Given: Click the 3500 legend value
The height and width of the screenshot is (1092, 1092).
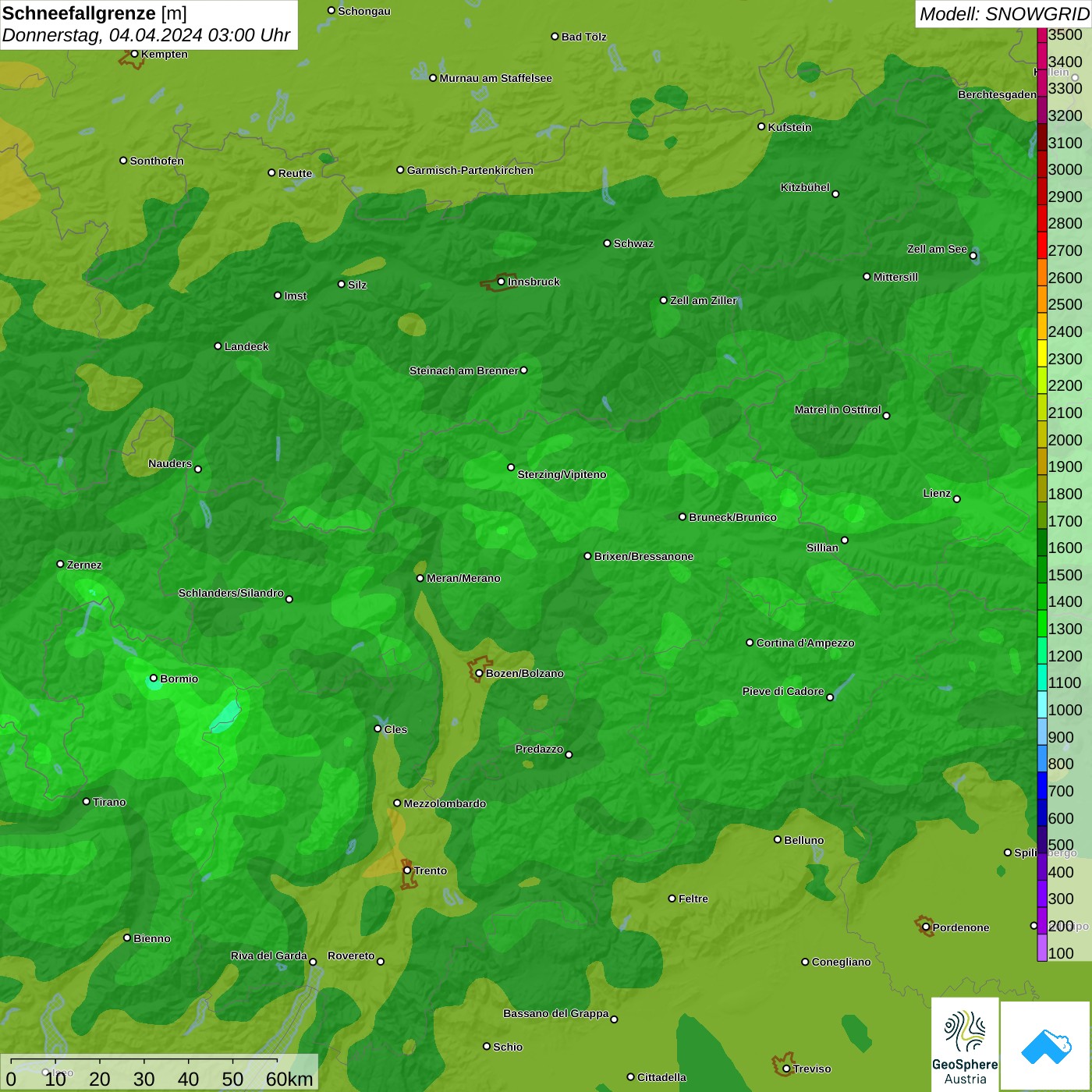Looking at the screenshot, I should tap(1065, 34).
